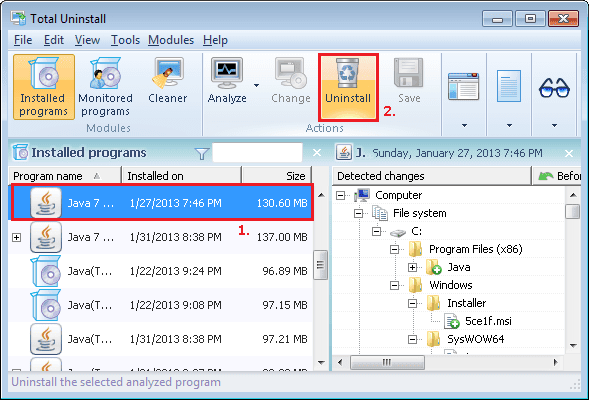Select the Installer folder item
The width and height of the screenshot is (589, 400).
(467, 303)
